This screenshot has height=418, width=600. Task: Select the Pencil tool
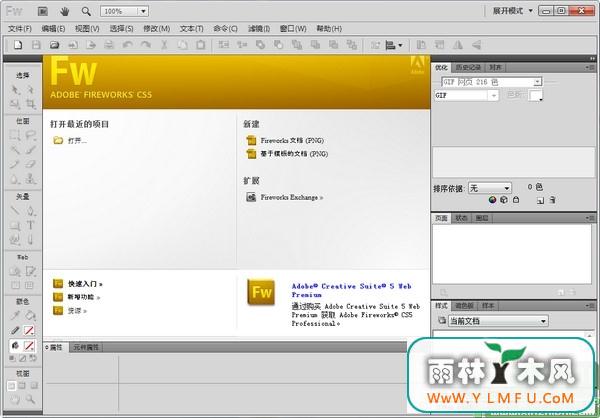click(15, 164)
